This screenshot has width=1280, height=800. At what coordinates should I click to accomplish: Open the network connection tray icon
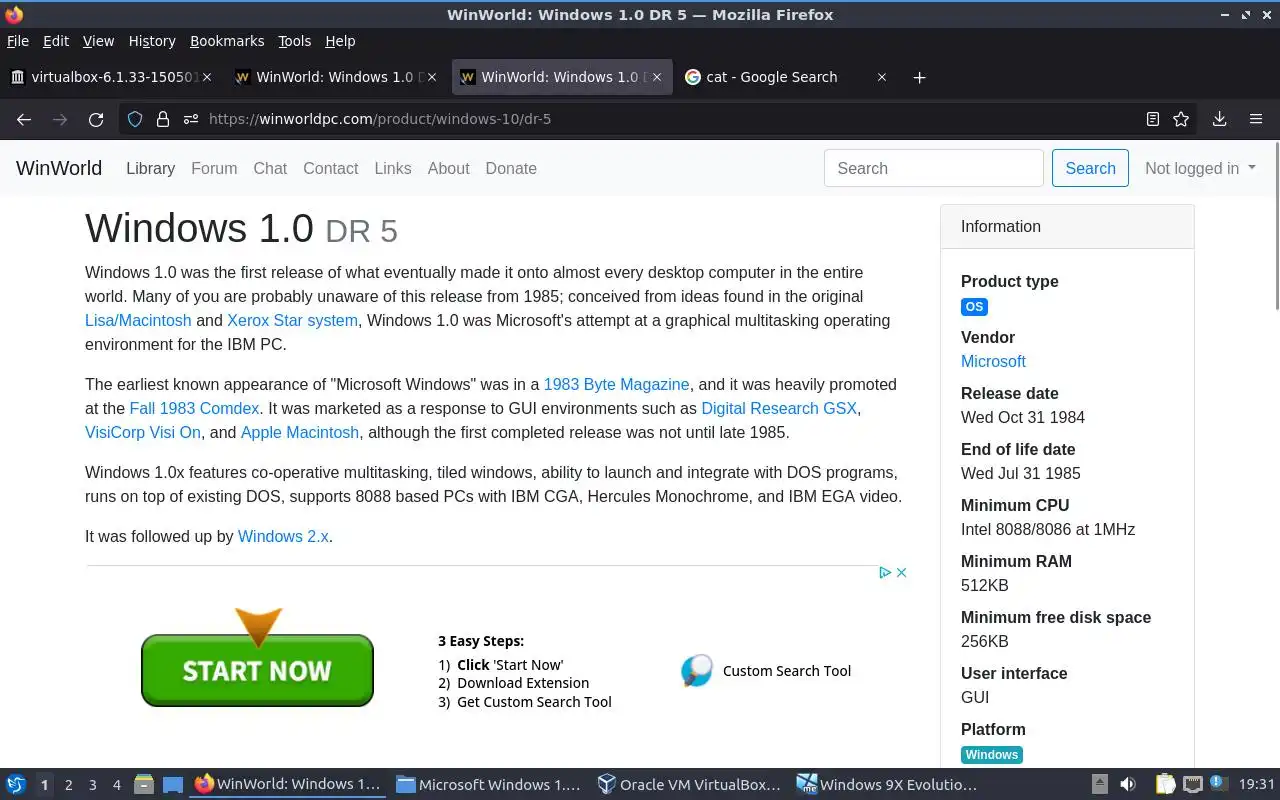coord(1192,785)
